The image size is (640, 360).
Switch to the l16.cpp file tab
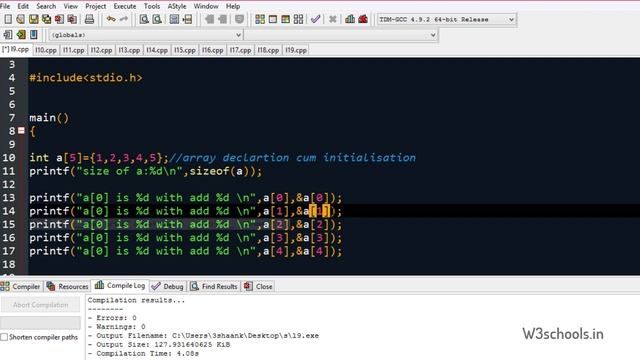[212, 50]
